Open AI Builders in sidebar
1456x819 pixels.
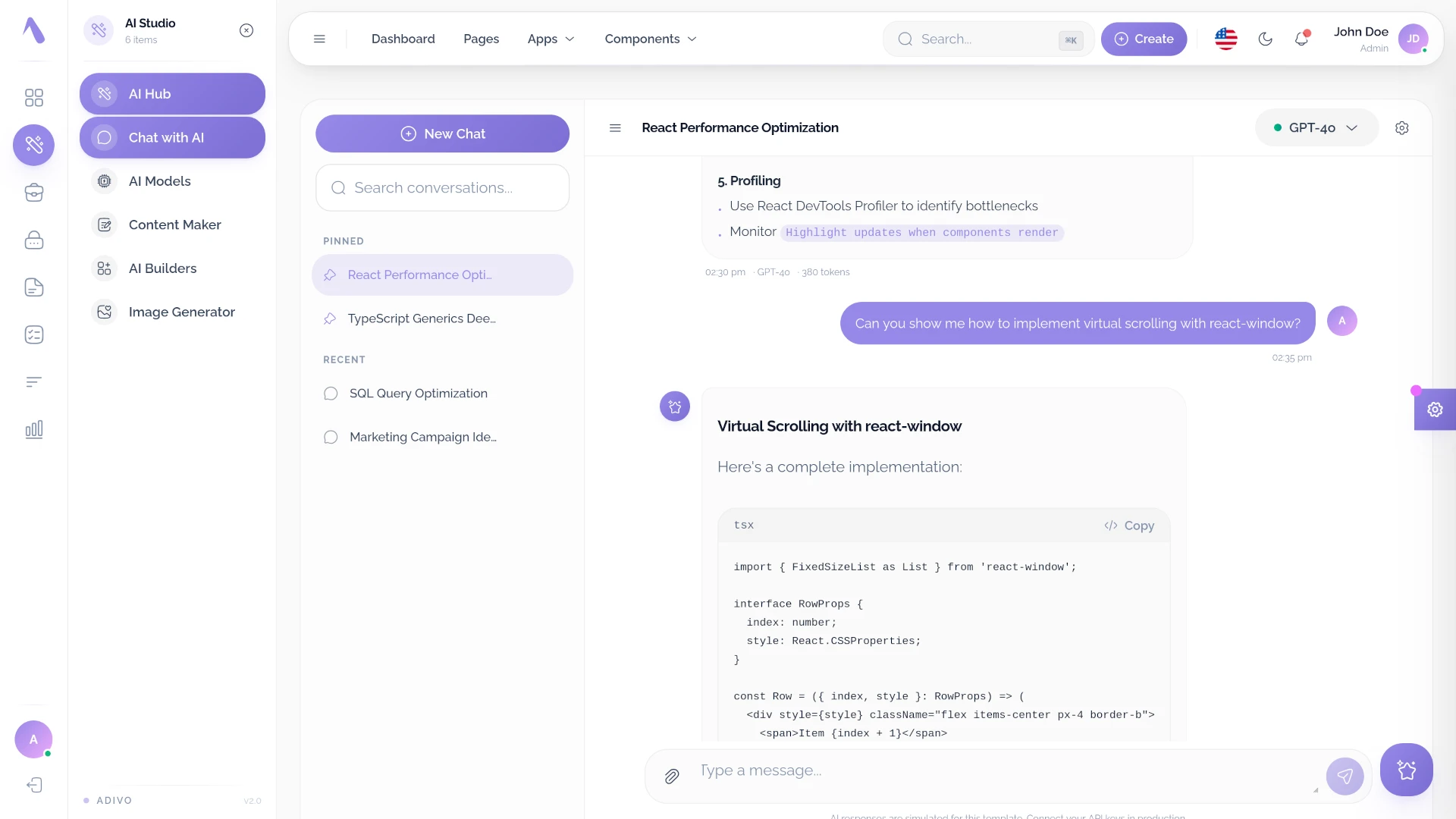(172, 268)
